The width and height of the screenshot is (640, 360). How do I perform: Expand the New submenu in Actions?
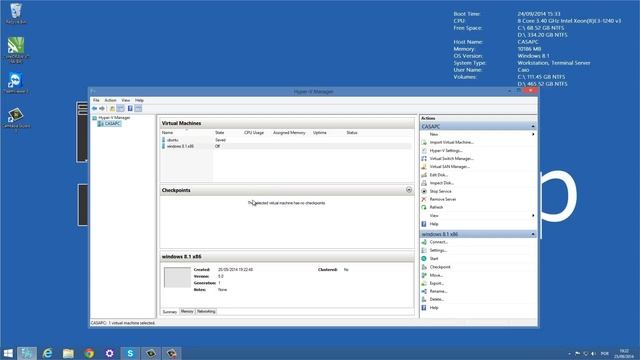(x=533, y=134)
